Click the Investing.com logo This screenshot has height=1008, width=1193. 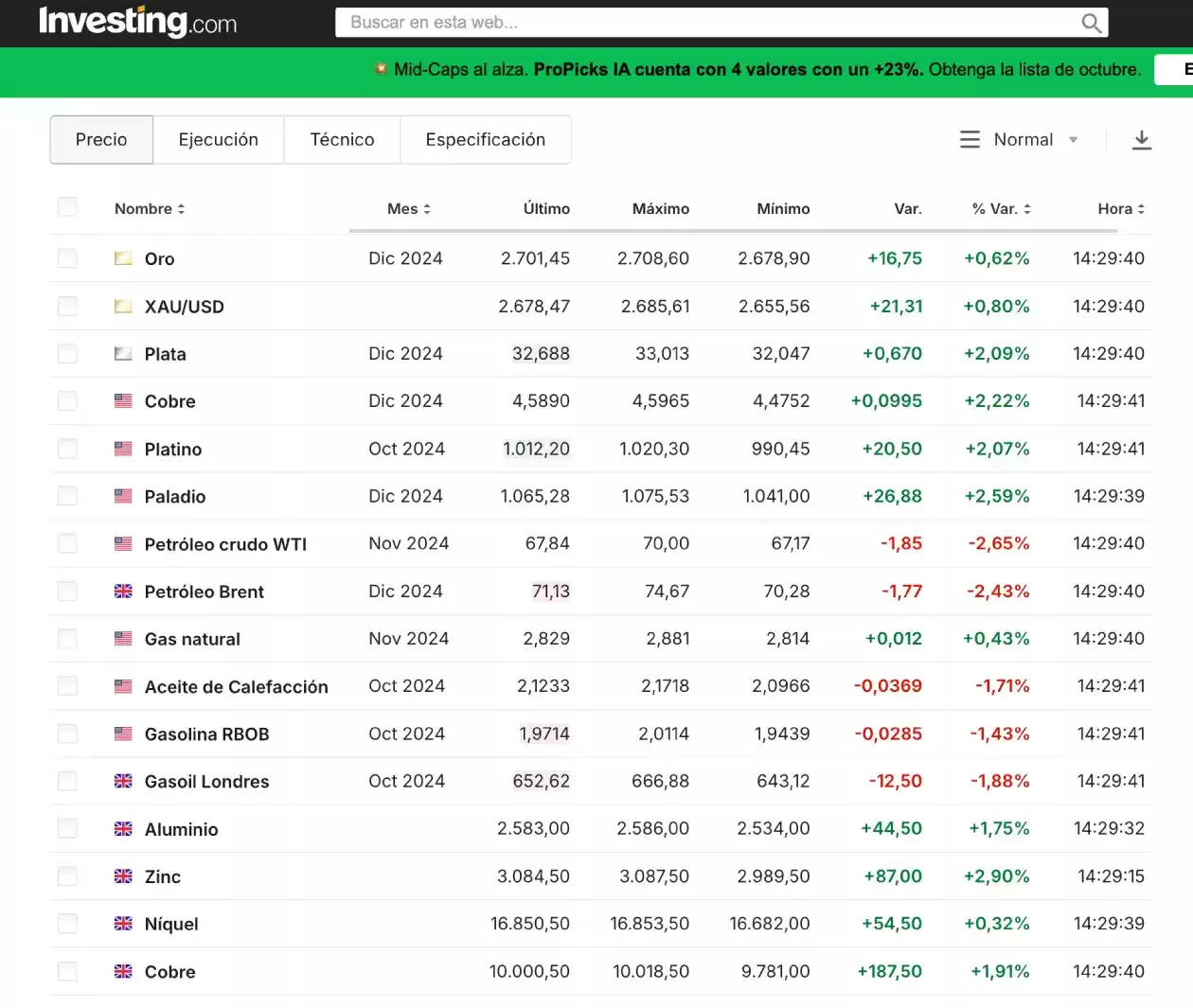pyautogui.click(x=138, y=22)
